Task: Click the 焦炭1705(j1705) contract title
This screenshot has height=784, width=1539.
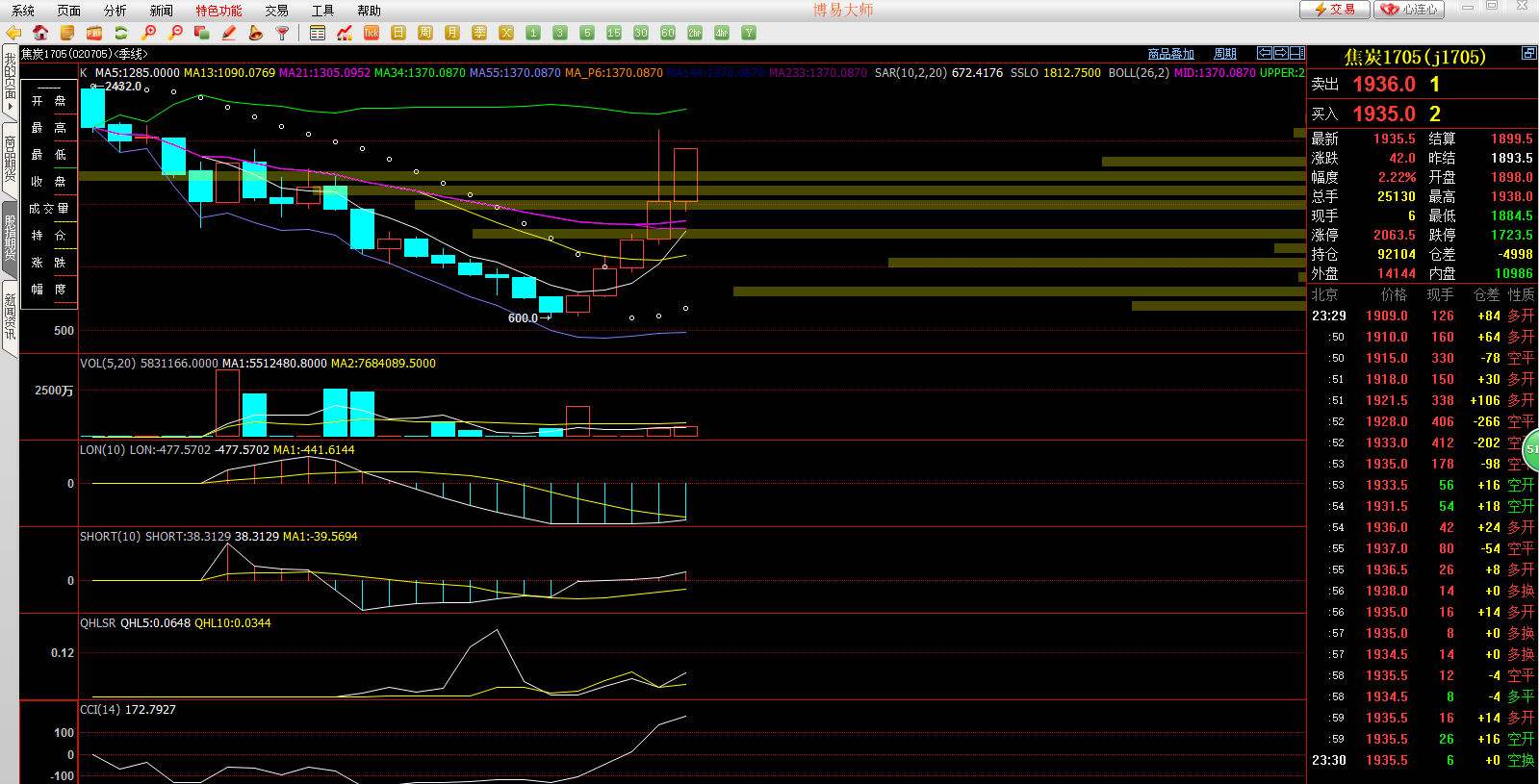Action: pos(1415,57)
